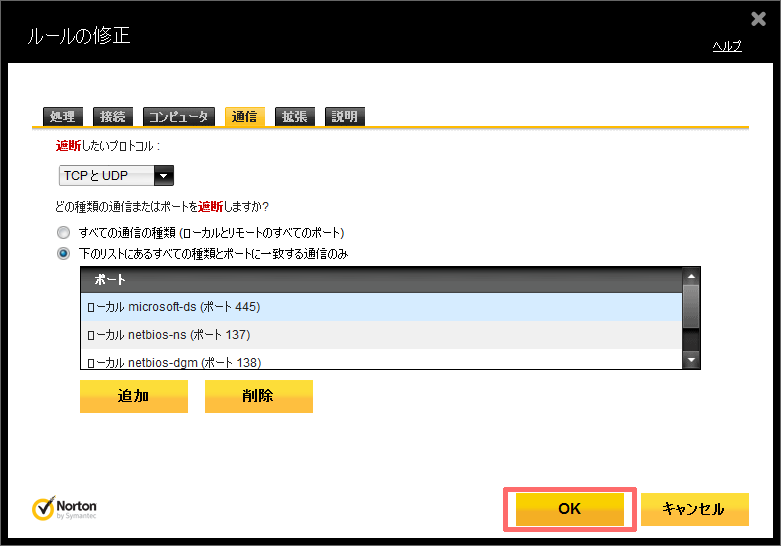Switch to the 接続 tab
Viewport: 781px width, 546px height.
tap(113, 116)
